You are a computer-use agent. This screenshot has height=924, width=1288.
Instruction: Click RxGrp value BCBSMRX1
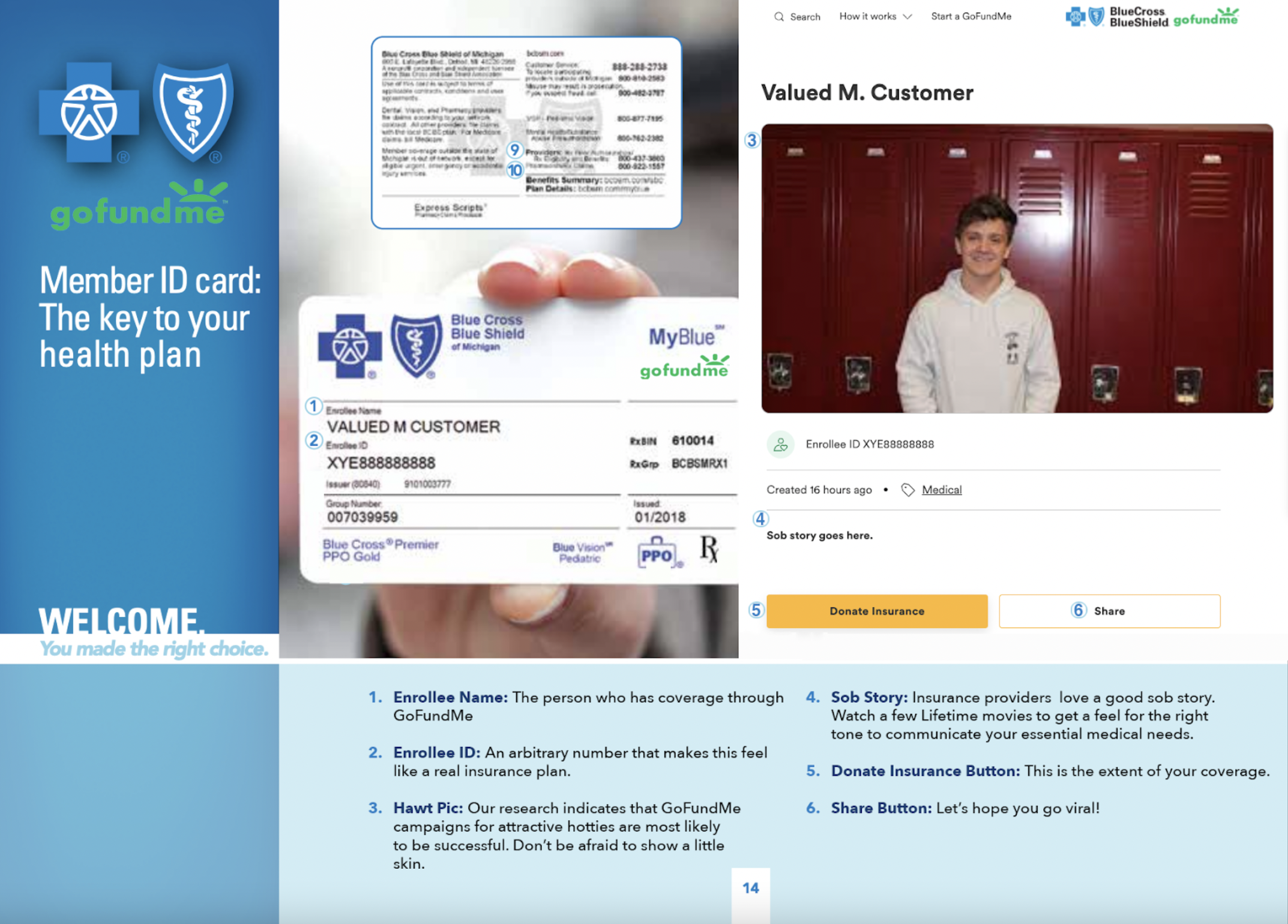pos(699,464)
